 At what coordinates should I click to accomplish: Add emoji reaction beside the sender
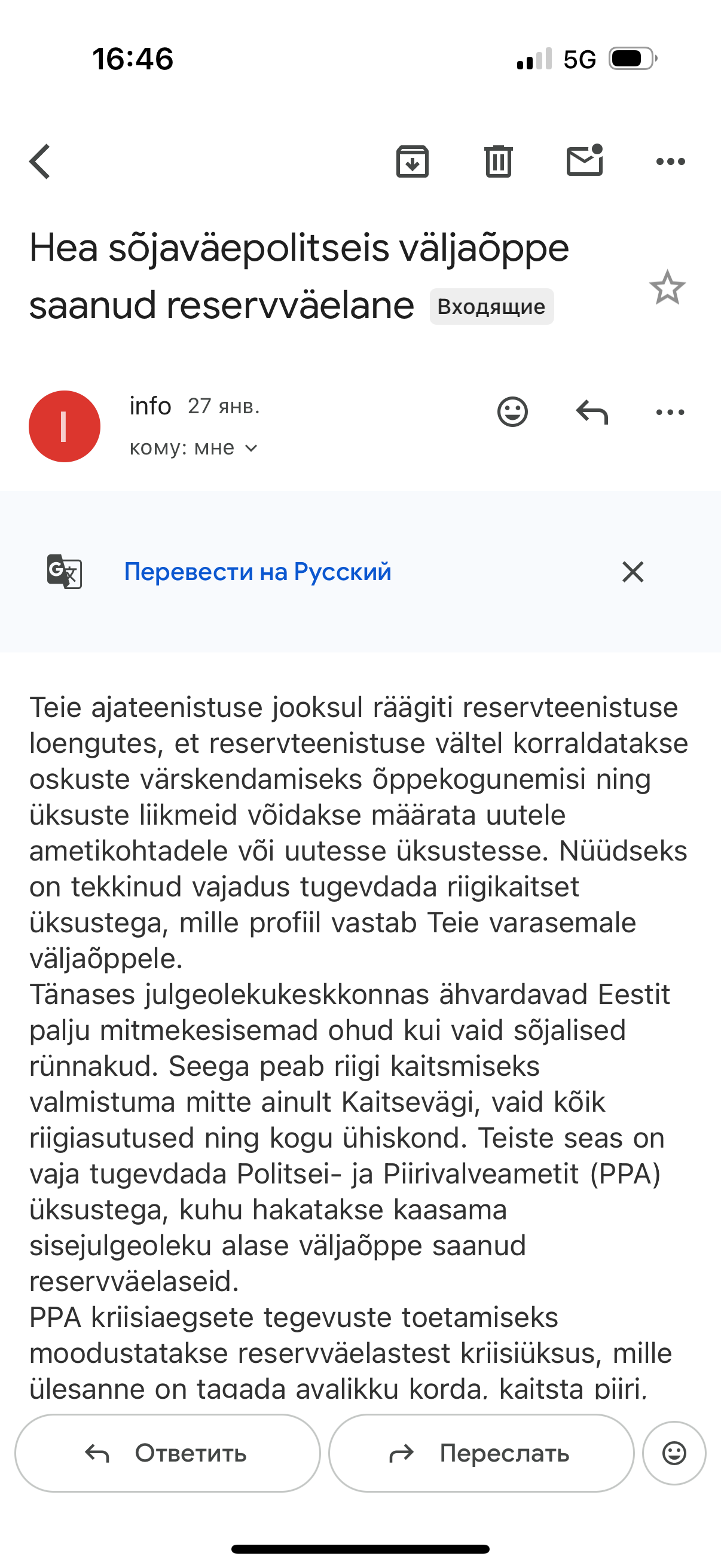(512, 412)
